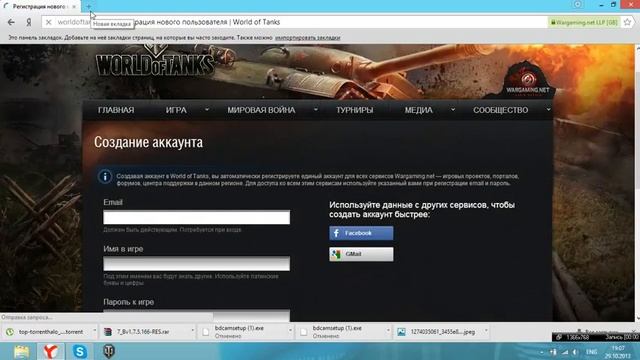640x360 pixels.
Task: Focus the Имя в игре input field
Action: tap(196, 264)
